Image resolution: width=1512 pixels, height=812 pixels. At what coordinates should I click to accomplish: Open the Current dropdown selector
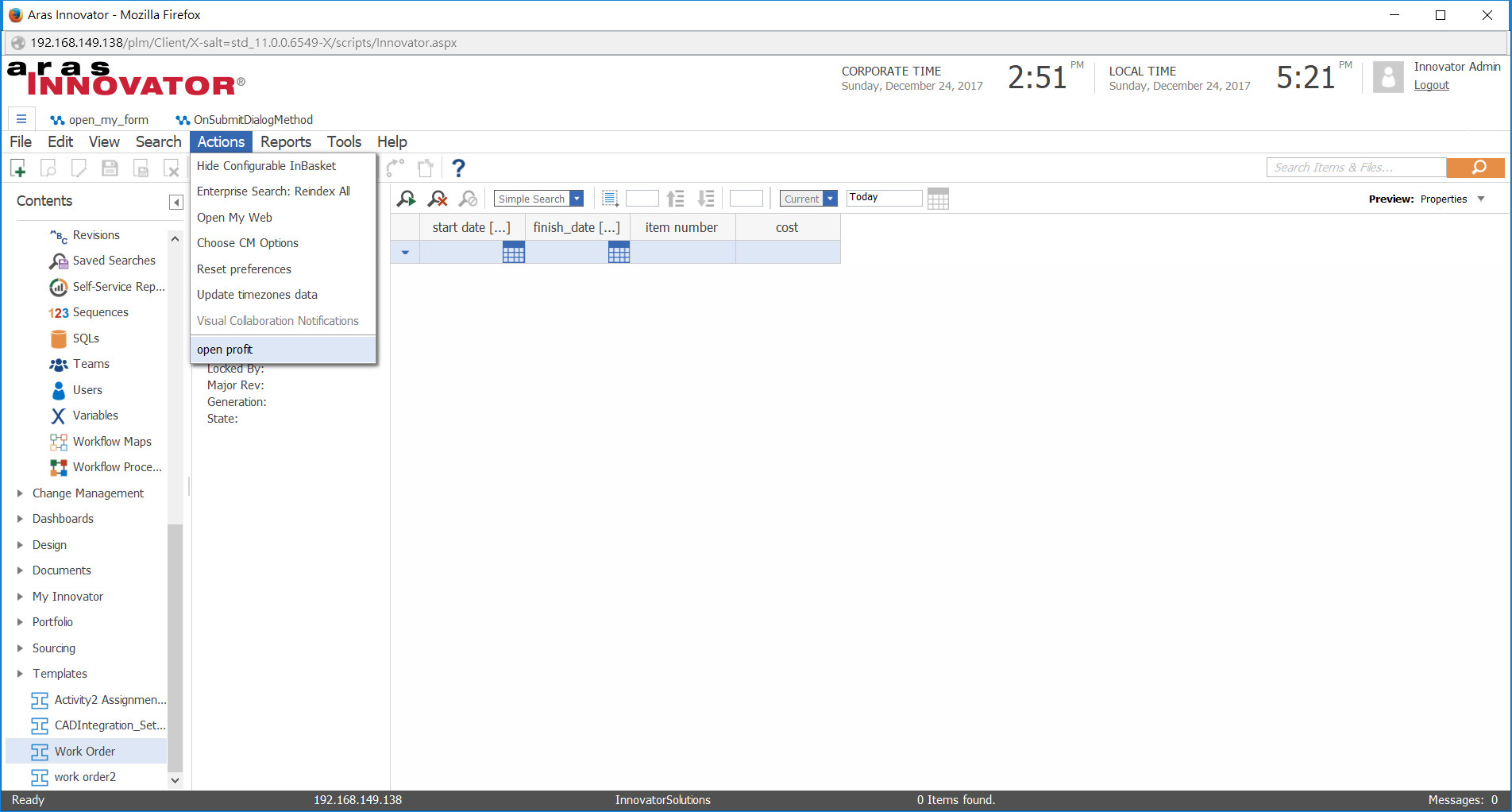[x=830, y=199]
